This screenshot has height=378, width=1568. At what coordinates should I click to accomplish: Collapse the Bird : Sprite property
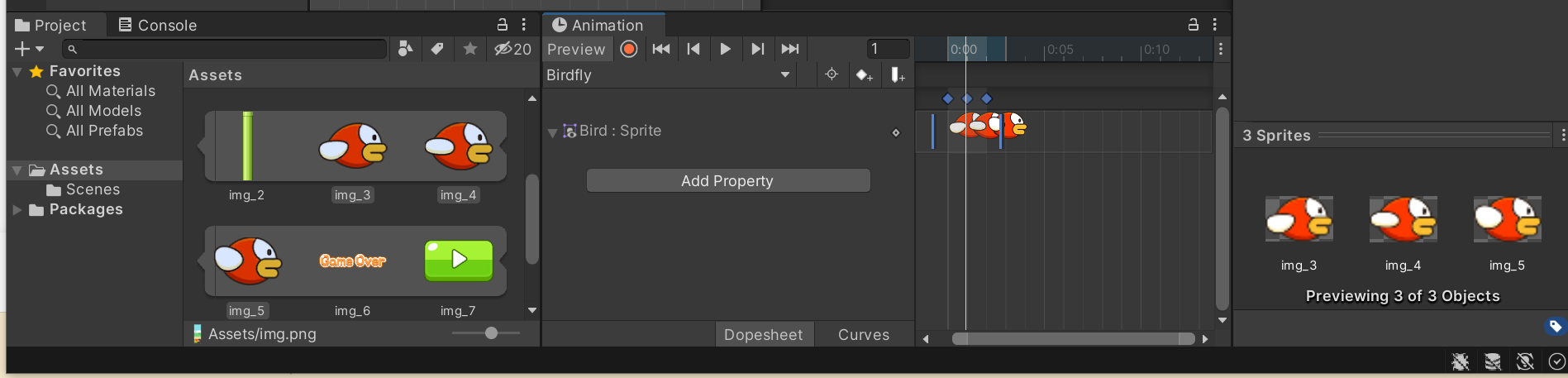pos(552,132)
